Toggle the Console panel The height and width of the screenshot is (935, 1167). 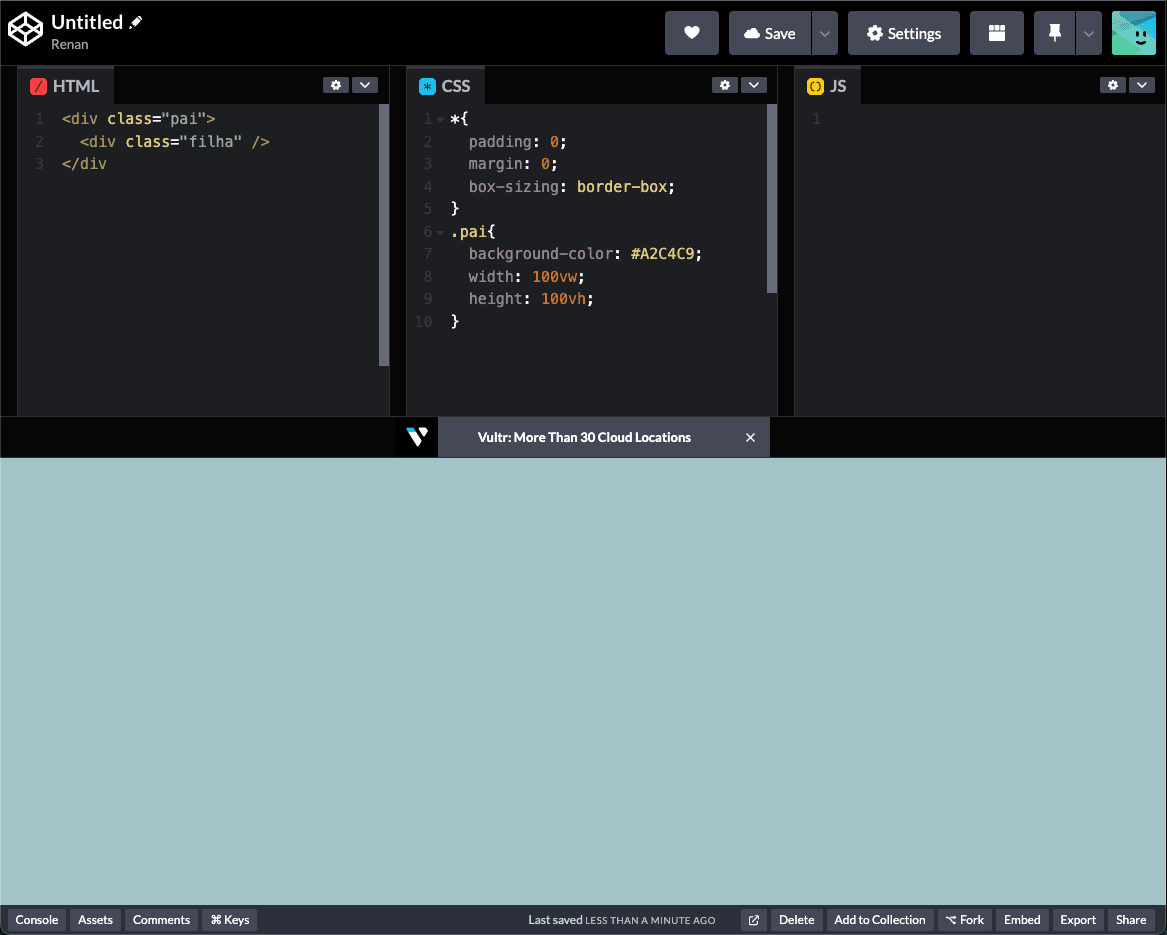(x=37, y=920)
